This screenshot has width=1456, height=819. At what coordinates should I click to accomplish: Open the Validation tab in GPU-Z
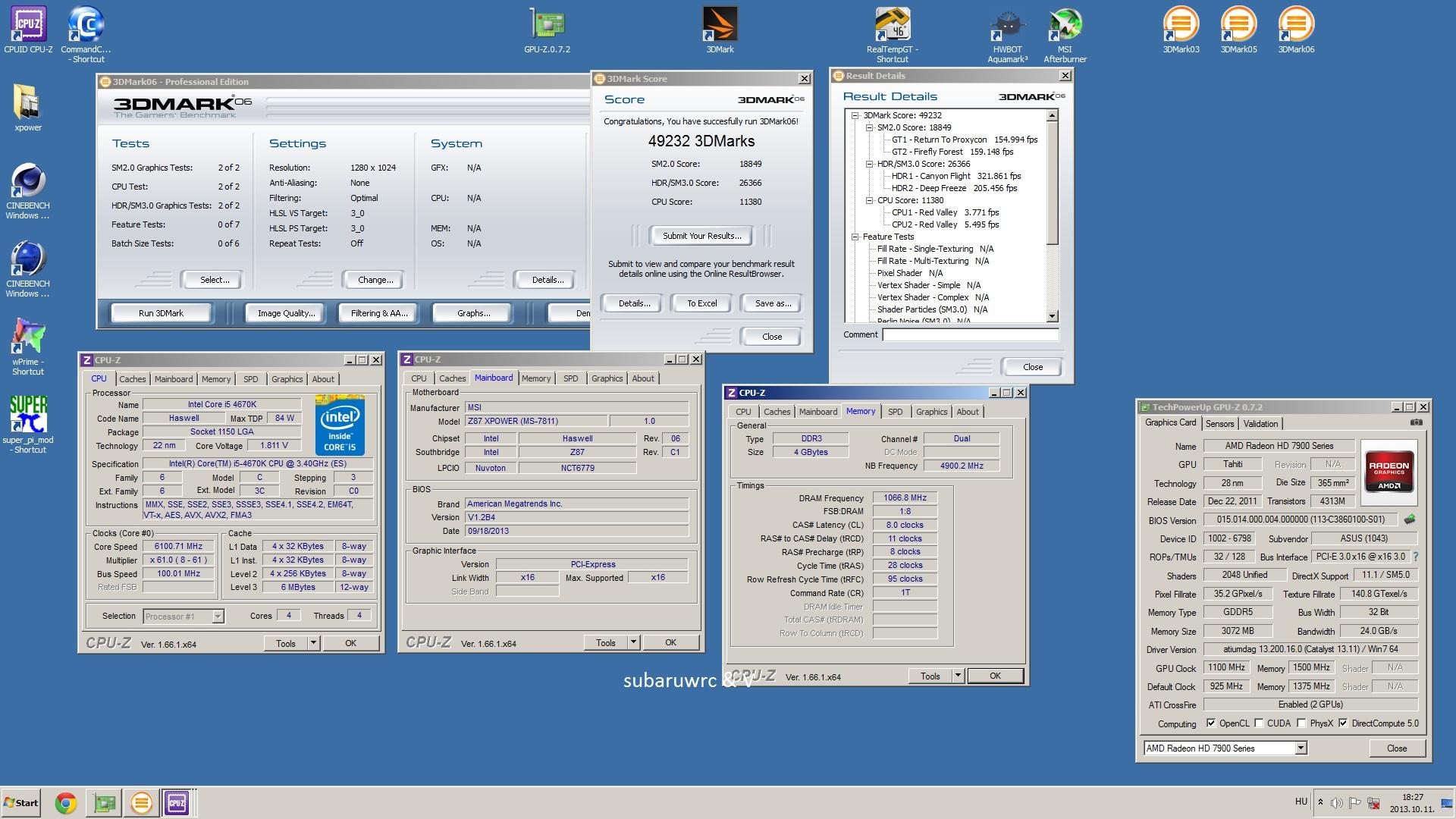1260,424
